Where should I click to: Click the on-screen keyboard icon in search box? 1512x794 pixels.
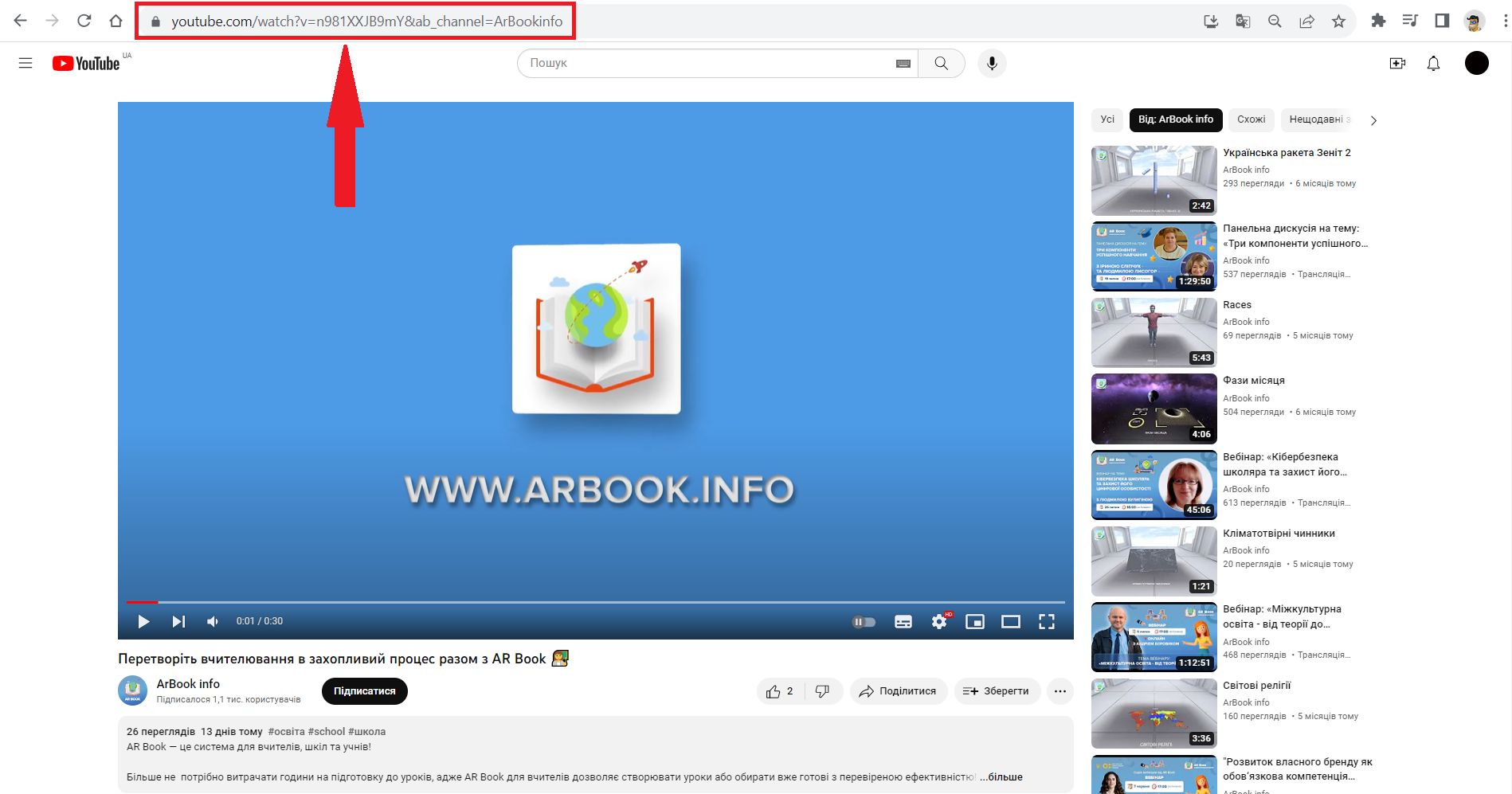point(903,64)
